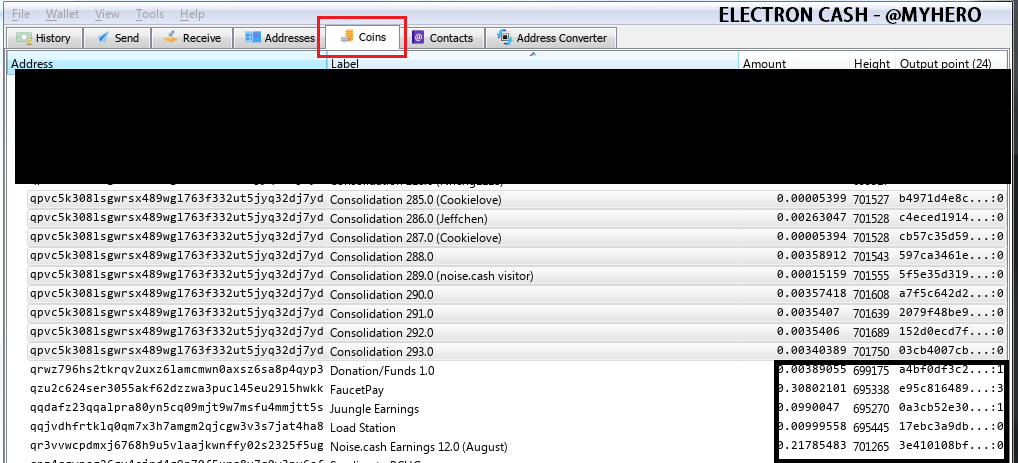Click address qr3vvwcpdmxj6768h9u5vlaajkwnffy02s2325f5ug

(177, 447)
